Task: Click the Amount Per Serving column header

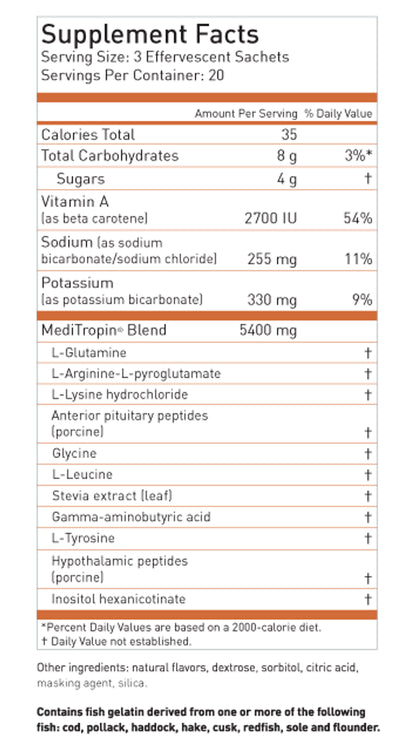Action: 246,114
